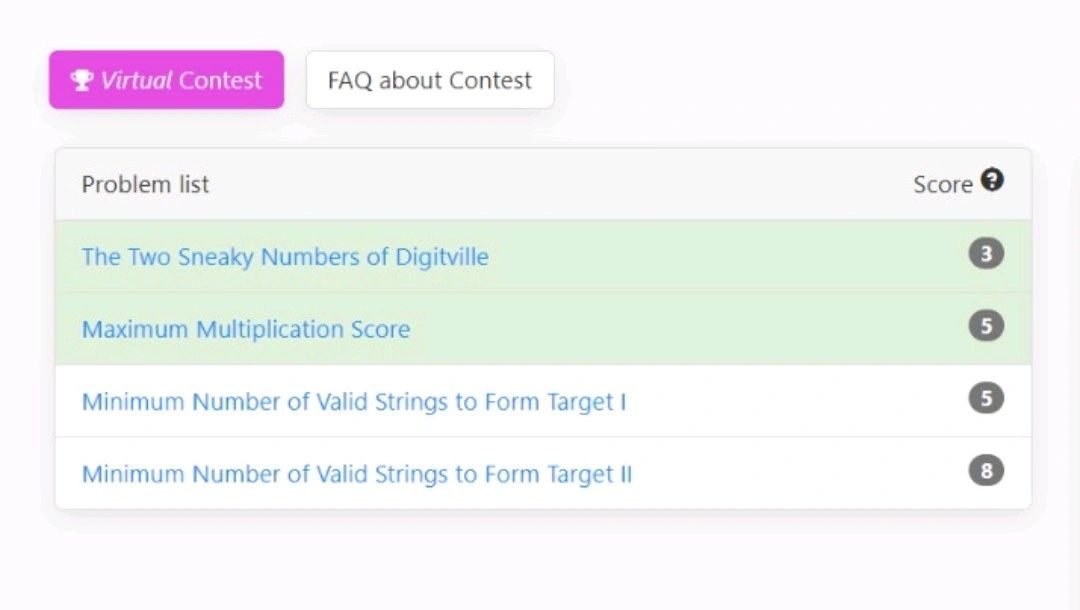Click empty space in the Maximum Multiplication row
The image size is (1080, 610).
(x=689, y=329)
